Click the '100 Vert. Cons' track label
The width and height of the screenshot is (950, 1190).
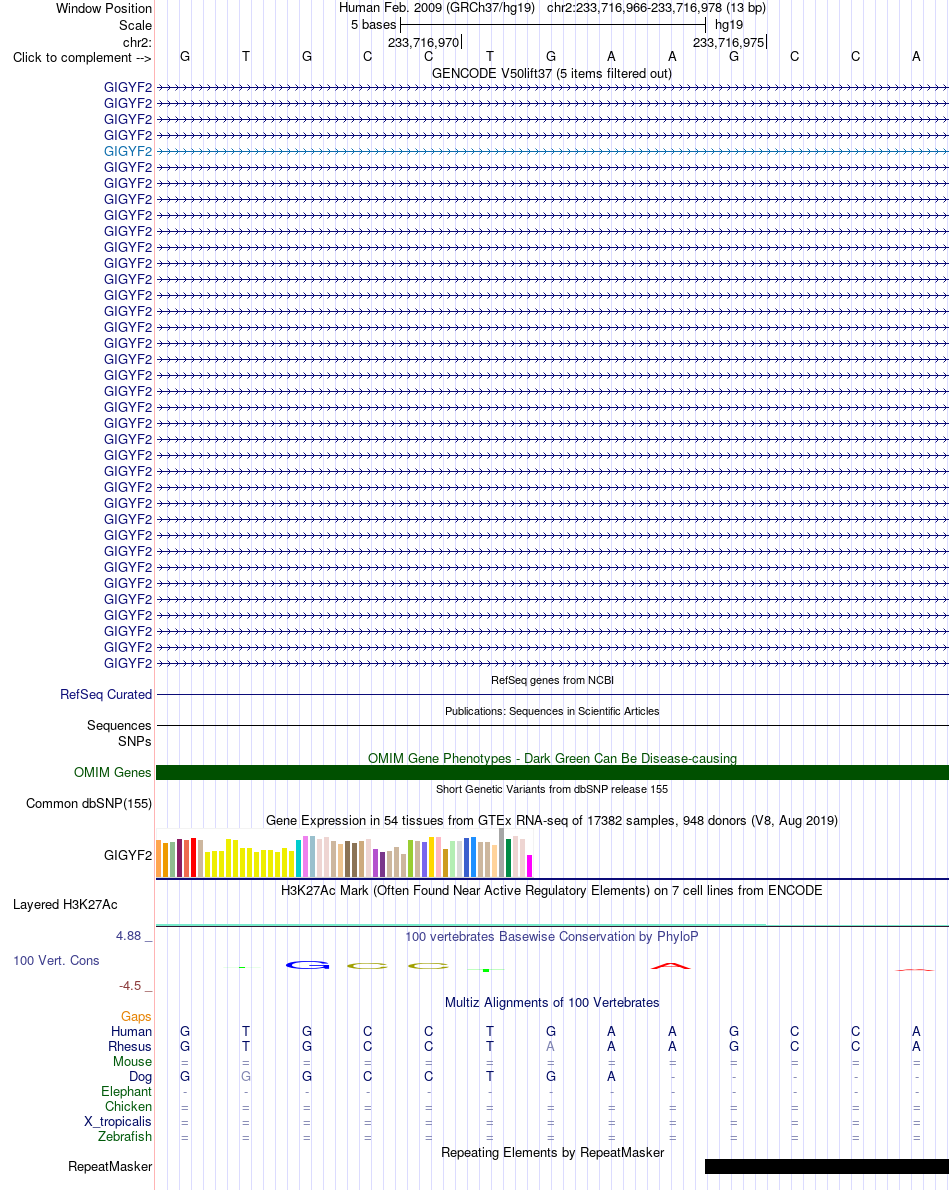coord(56,961)
